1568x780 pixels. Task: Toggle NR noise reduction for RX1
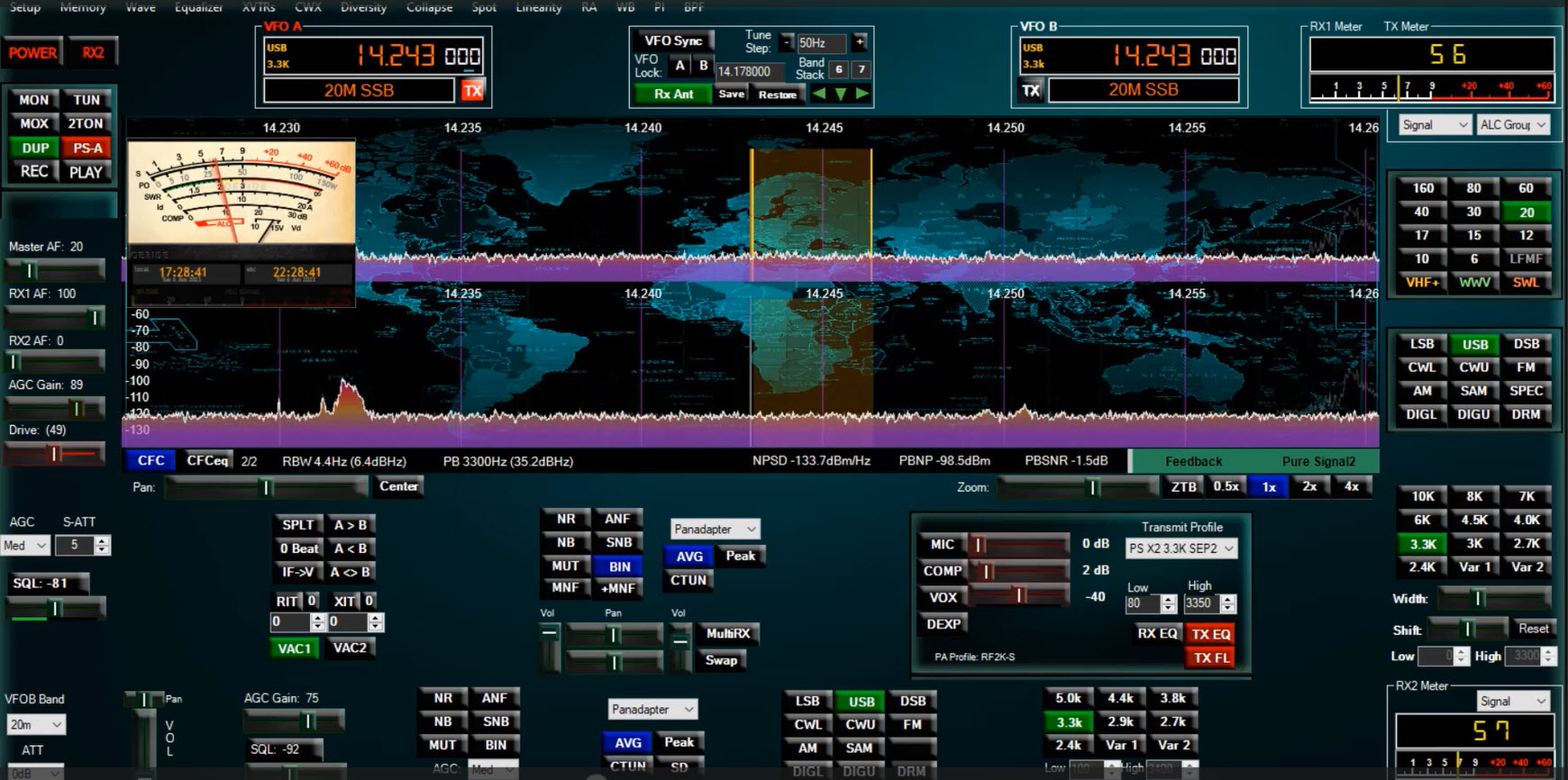[566, 519]
